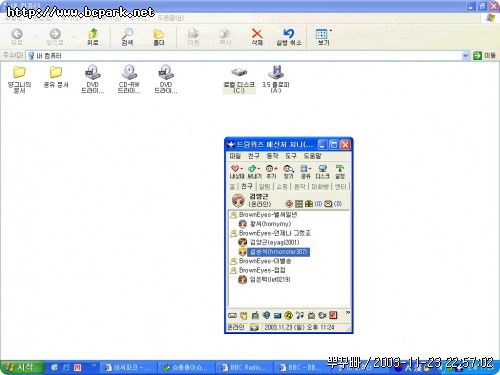Switch to the 홈 tab in messenger
This screenshot has width=500, height=375.
coord(232,187)
